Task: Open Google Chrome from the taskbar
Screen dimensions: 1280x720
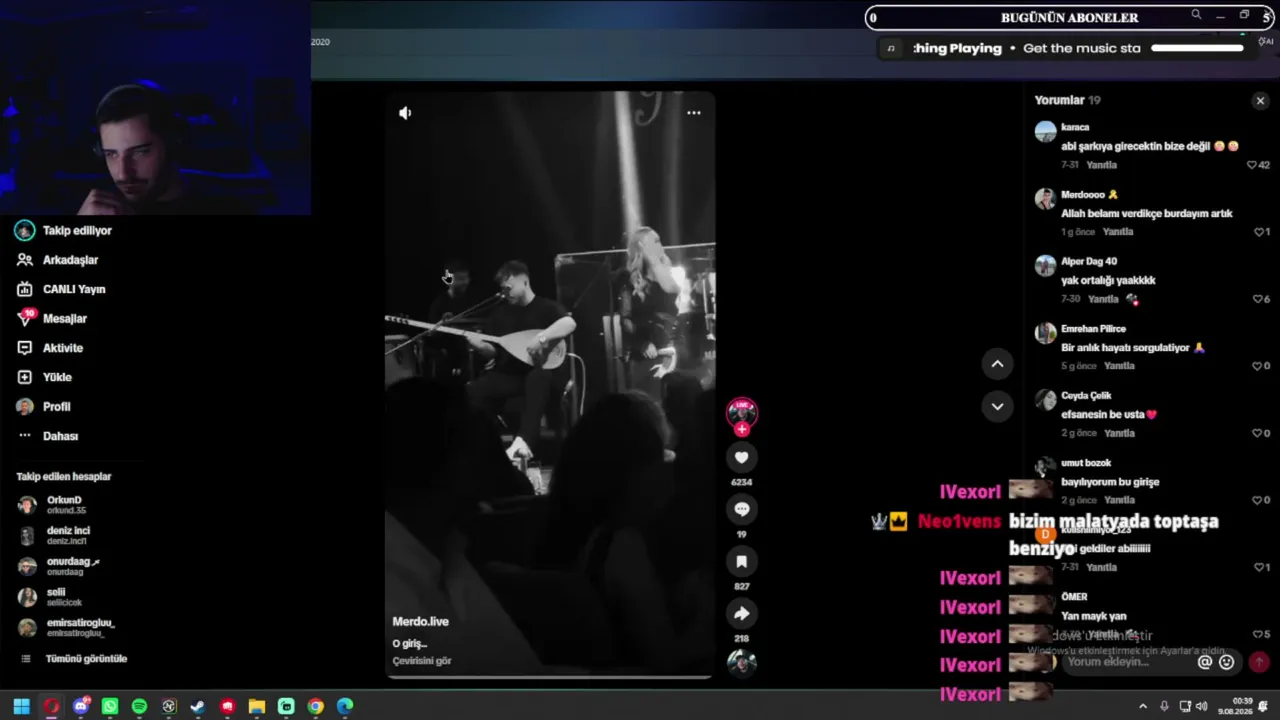Action: tap(315, 707)
